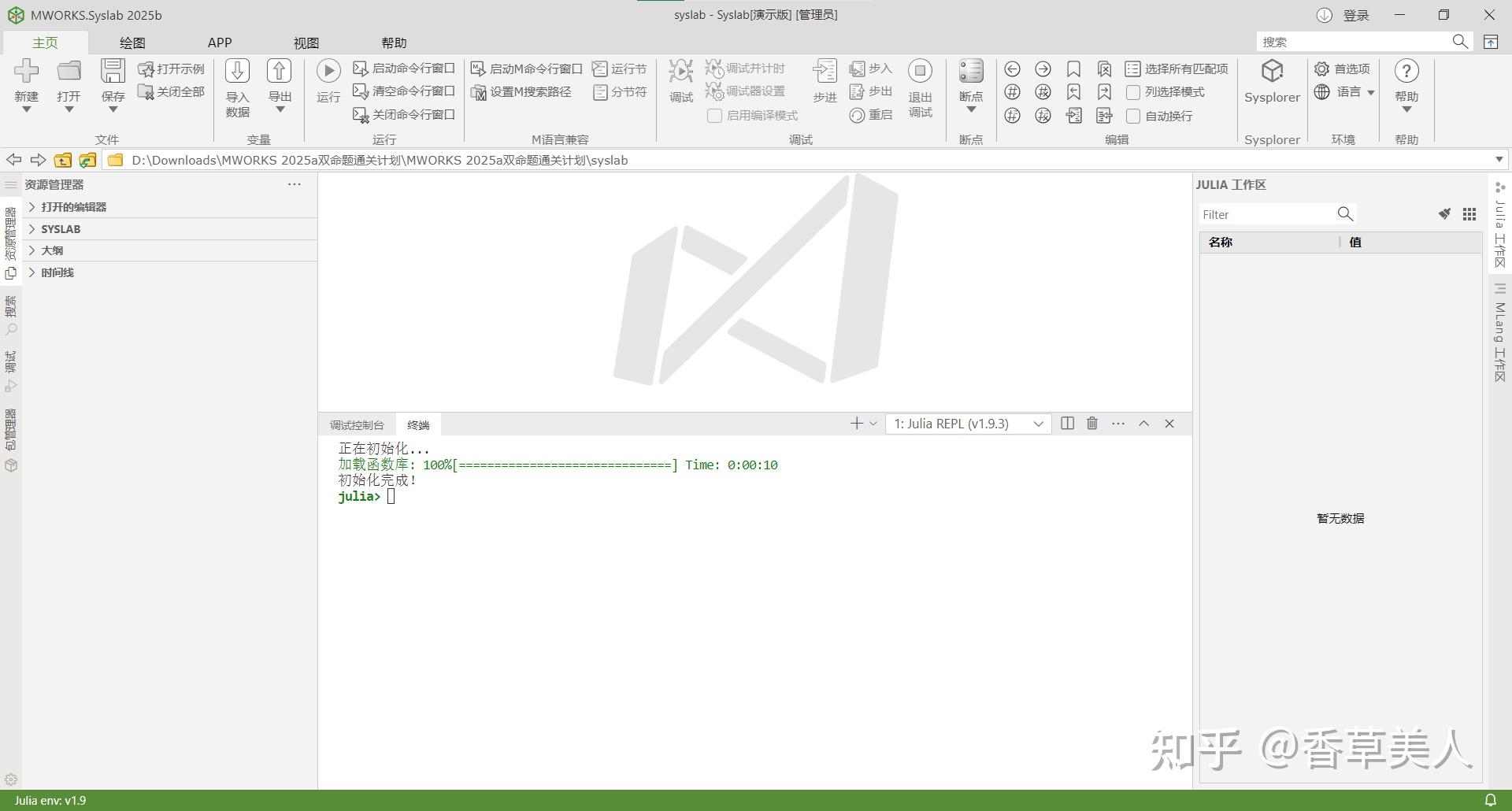Screen dimensions: 1512x811
Task: Click the workspace grid view icon
Action: 1469,214
